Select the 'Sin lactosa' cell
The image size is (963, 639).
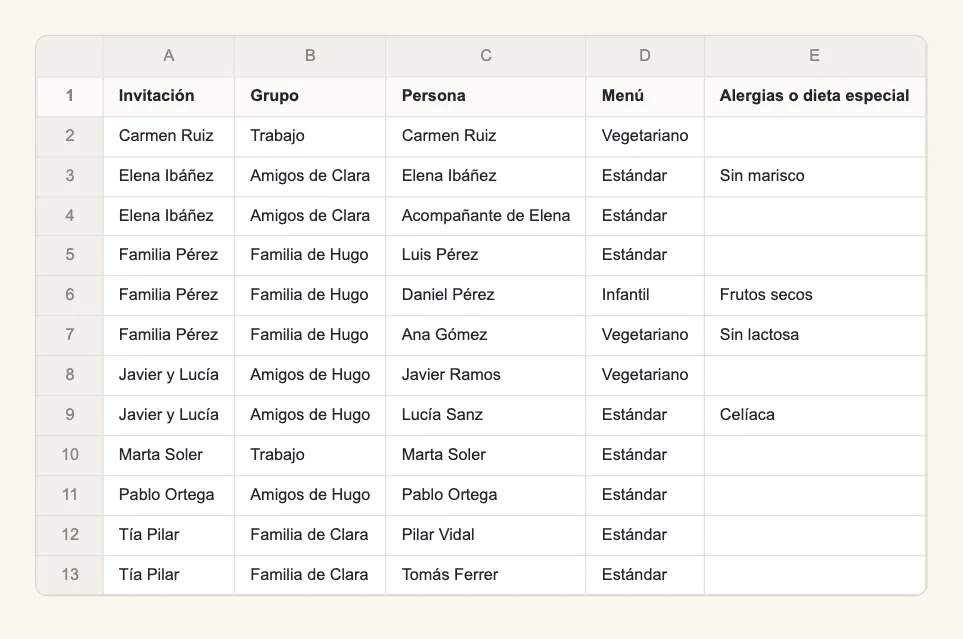pyautogui.click(x=814, y=335)
